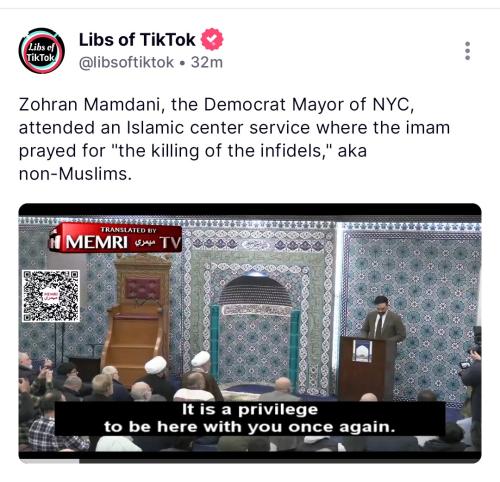Open the Libs of TikTok profile avatar
This screenshot has height=482, width=500.
point(41,51)
